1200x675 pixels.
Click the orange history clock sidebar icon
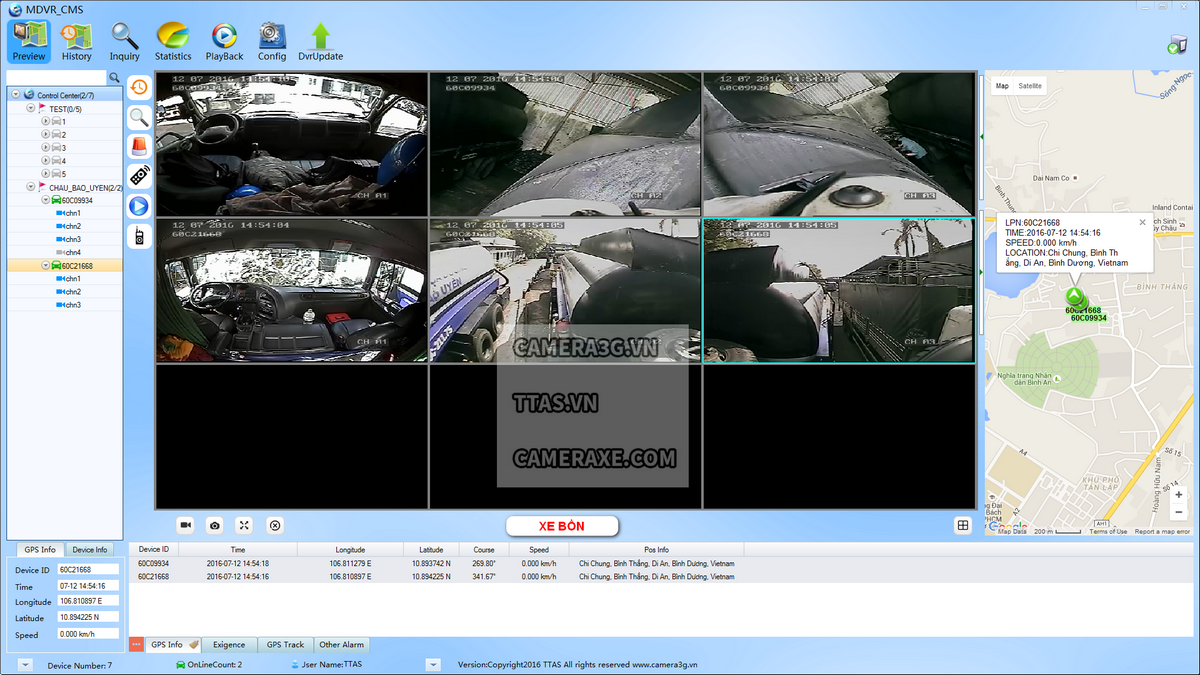pyautogui.click(x=139, y=87)
